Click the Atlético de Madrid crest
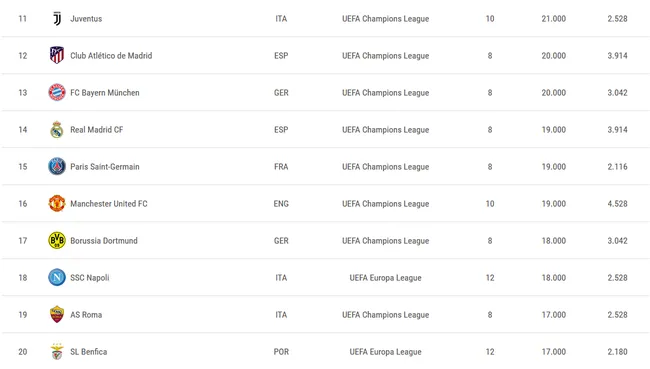 coord(57,55)
